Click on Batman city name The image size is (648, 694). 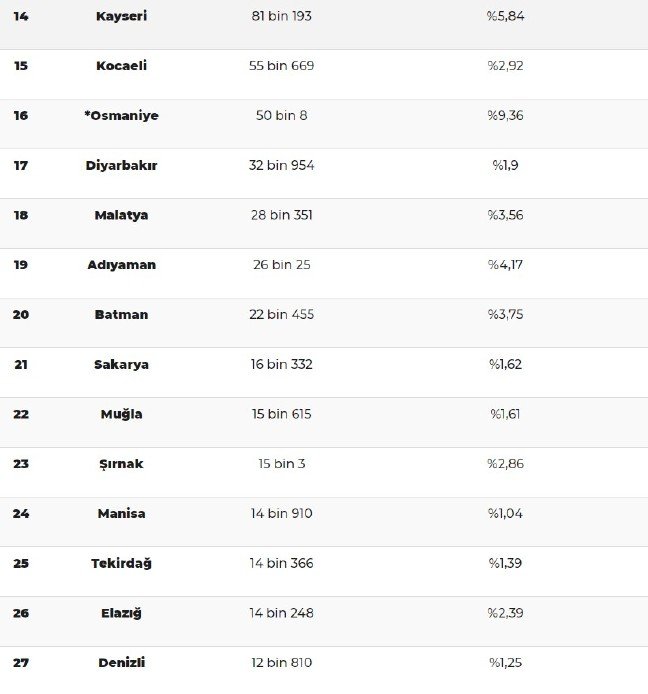coord(121,314)
